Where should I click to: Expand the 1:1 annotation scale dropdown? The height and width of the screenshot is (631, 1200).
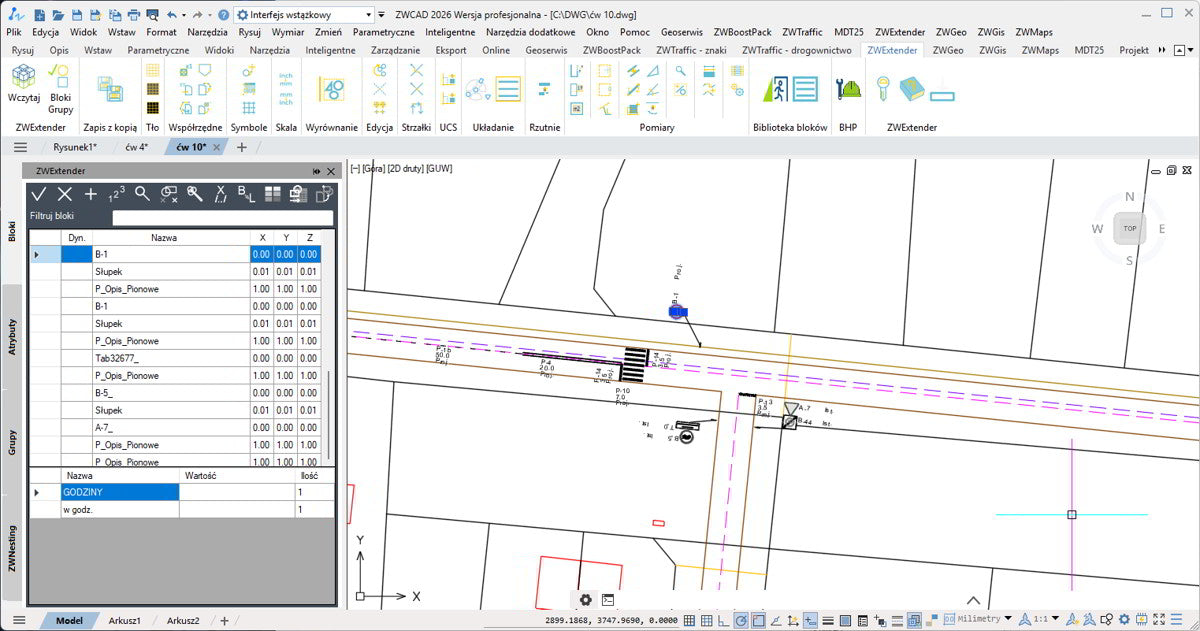pos(1045,620)
